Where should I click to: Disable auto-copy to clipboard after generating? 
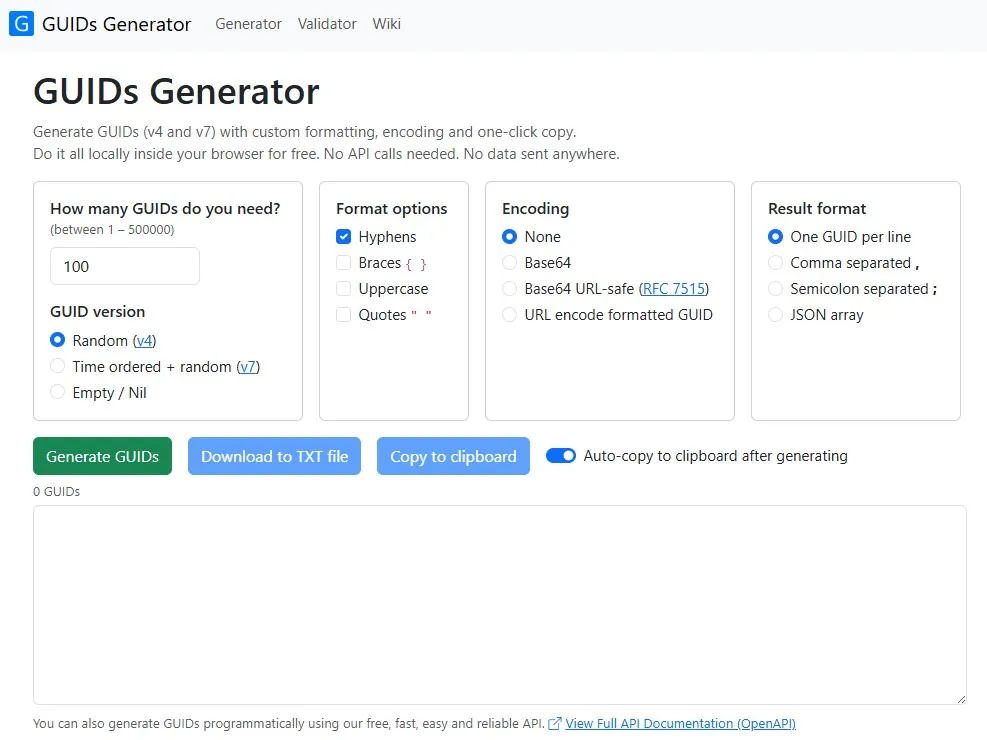[561, 455]
